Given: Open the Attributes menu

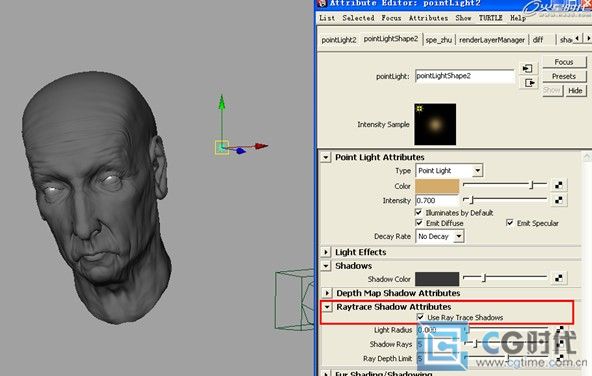Looking at the screenshot, I should click(428, 18).
